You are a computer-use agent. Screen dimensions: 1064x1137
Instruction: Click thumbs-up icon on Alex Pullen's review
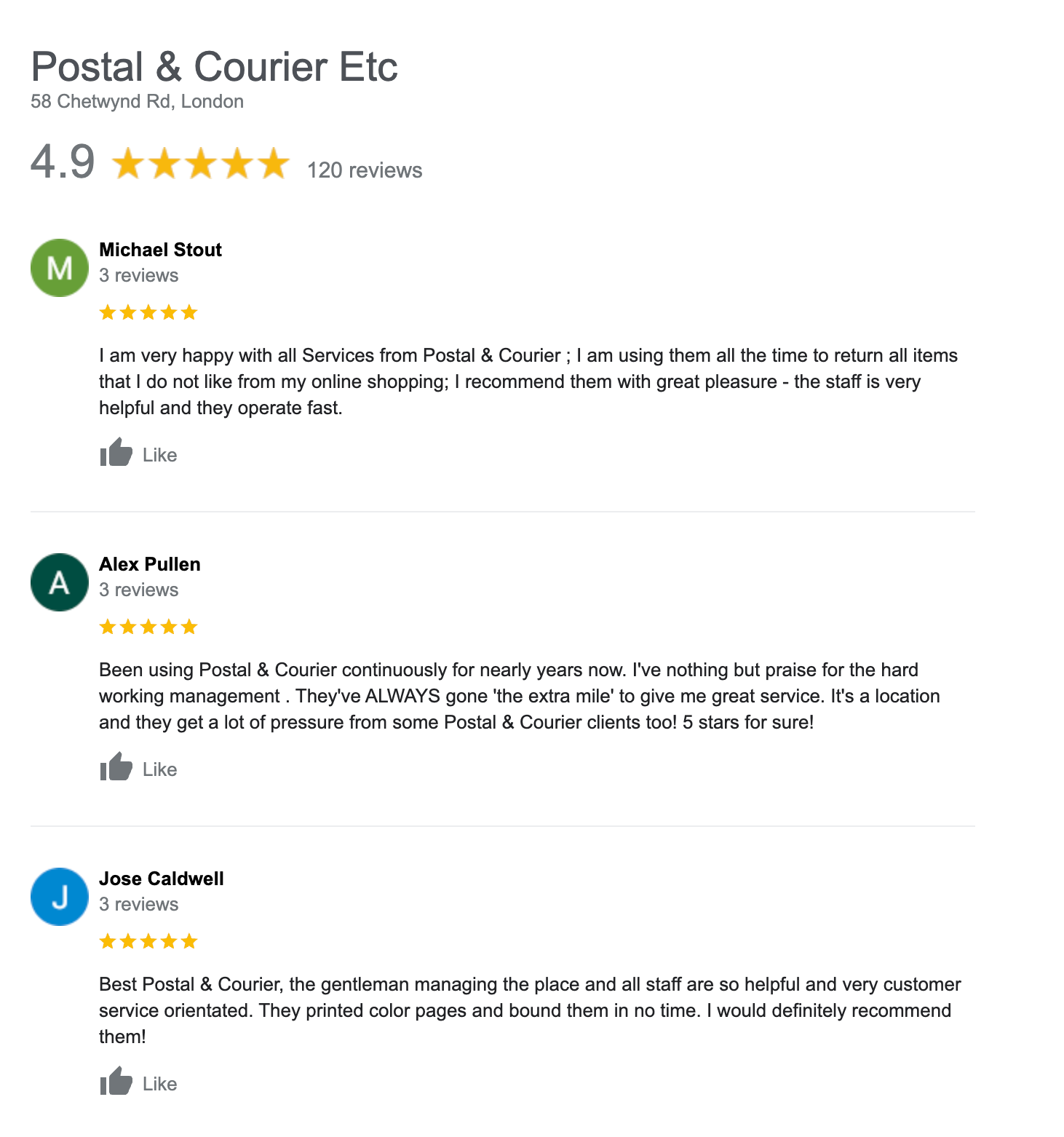pos(116,767)
